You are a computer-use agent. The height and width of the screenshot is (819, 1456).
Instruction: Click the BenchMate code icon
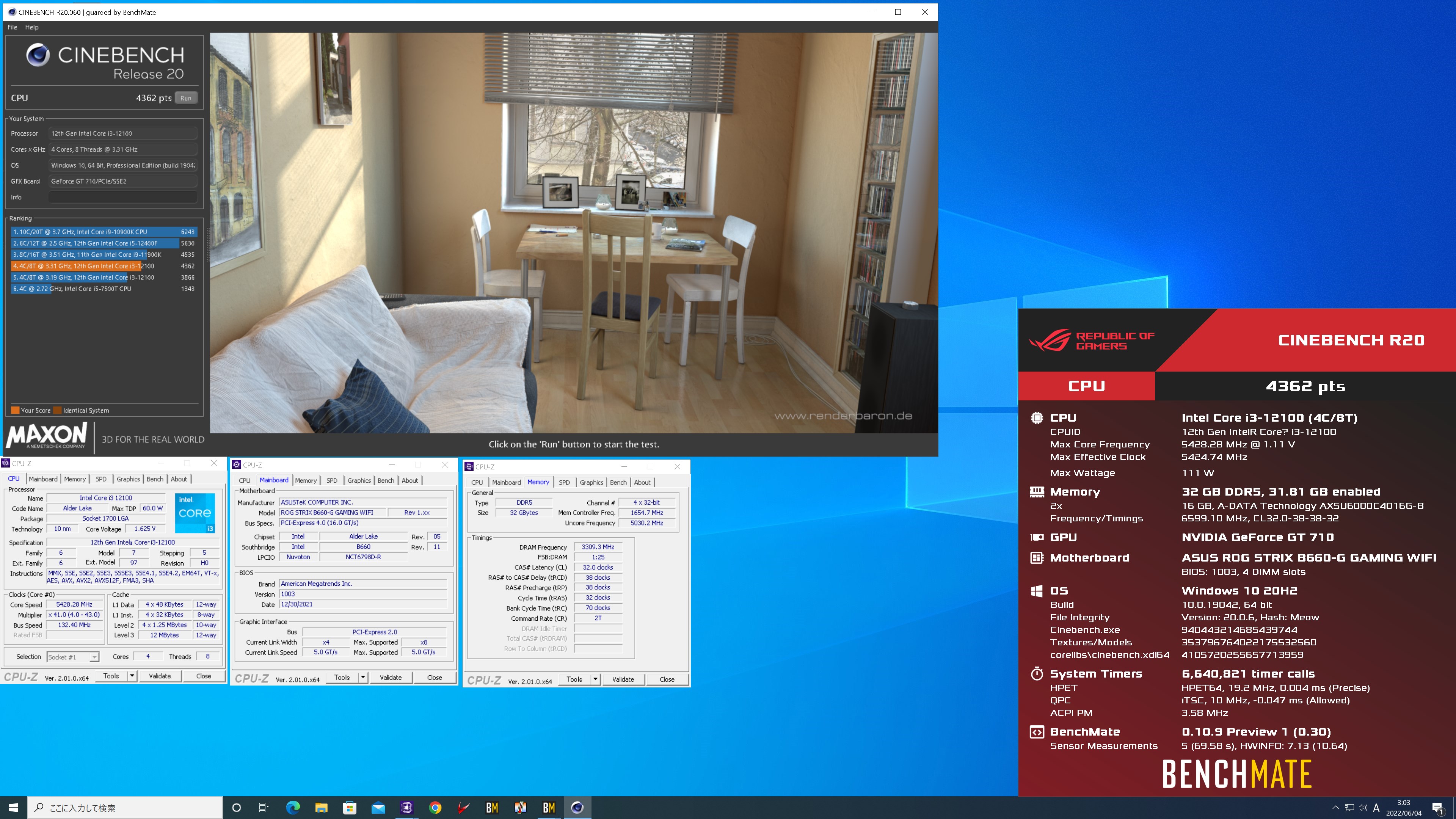1037,732
